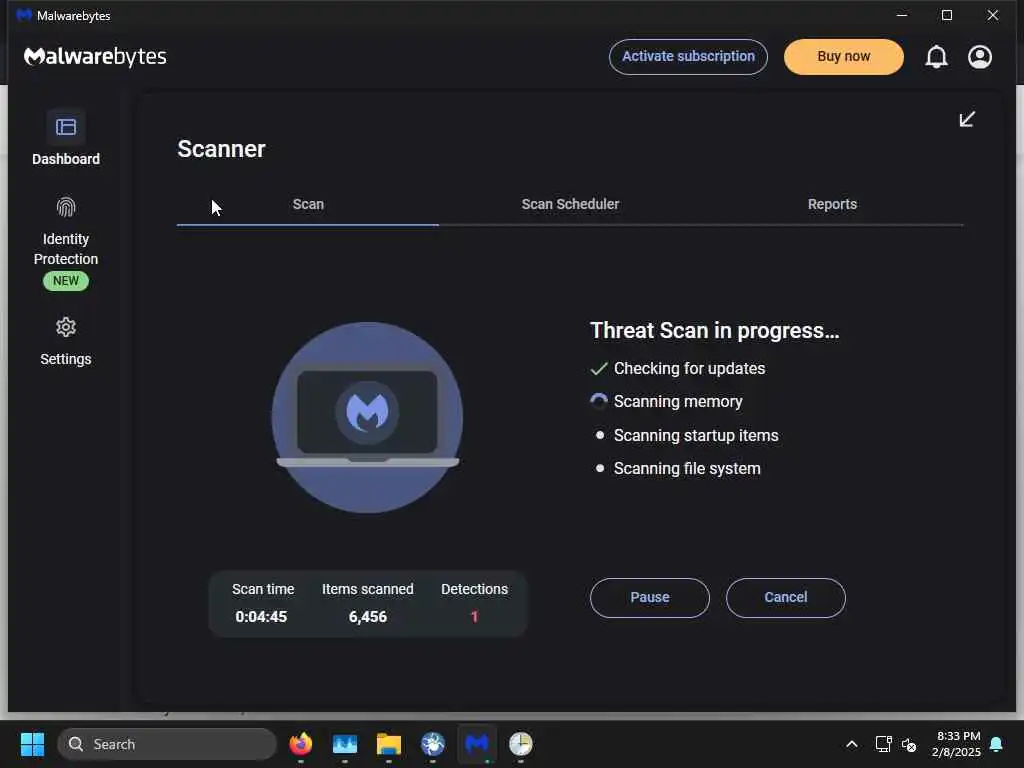This screenshot has height=768, width=1024.
Task: Open the globe app icon in taskbar
Action: point(432,744)
